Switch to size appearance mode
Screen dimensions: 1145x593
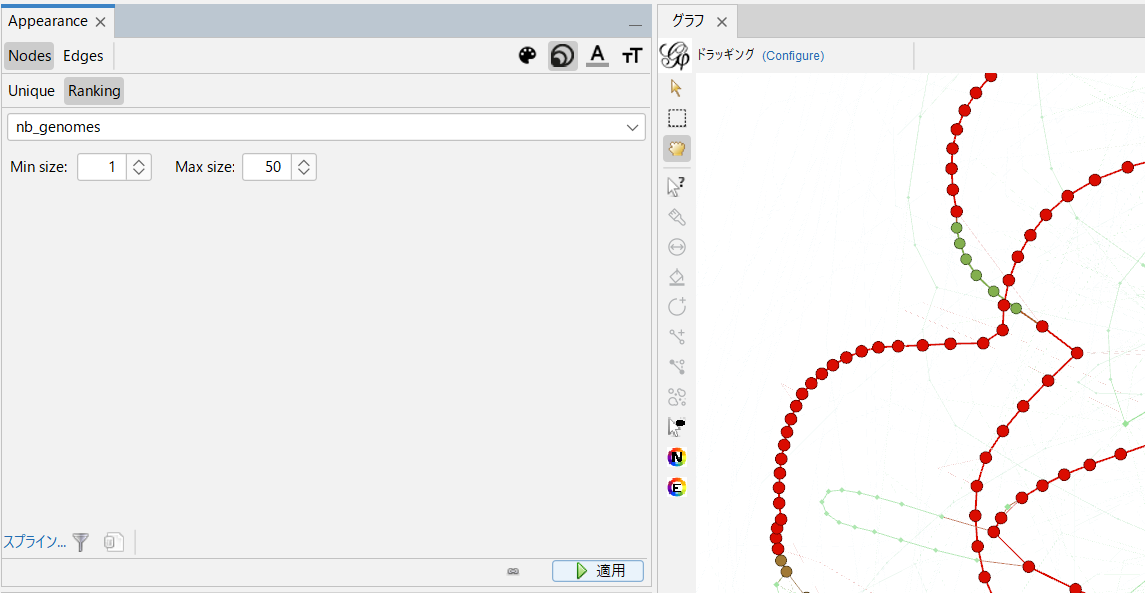tap(562, 56)
